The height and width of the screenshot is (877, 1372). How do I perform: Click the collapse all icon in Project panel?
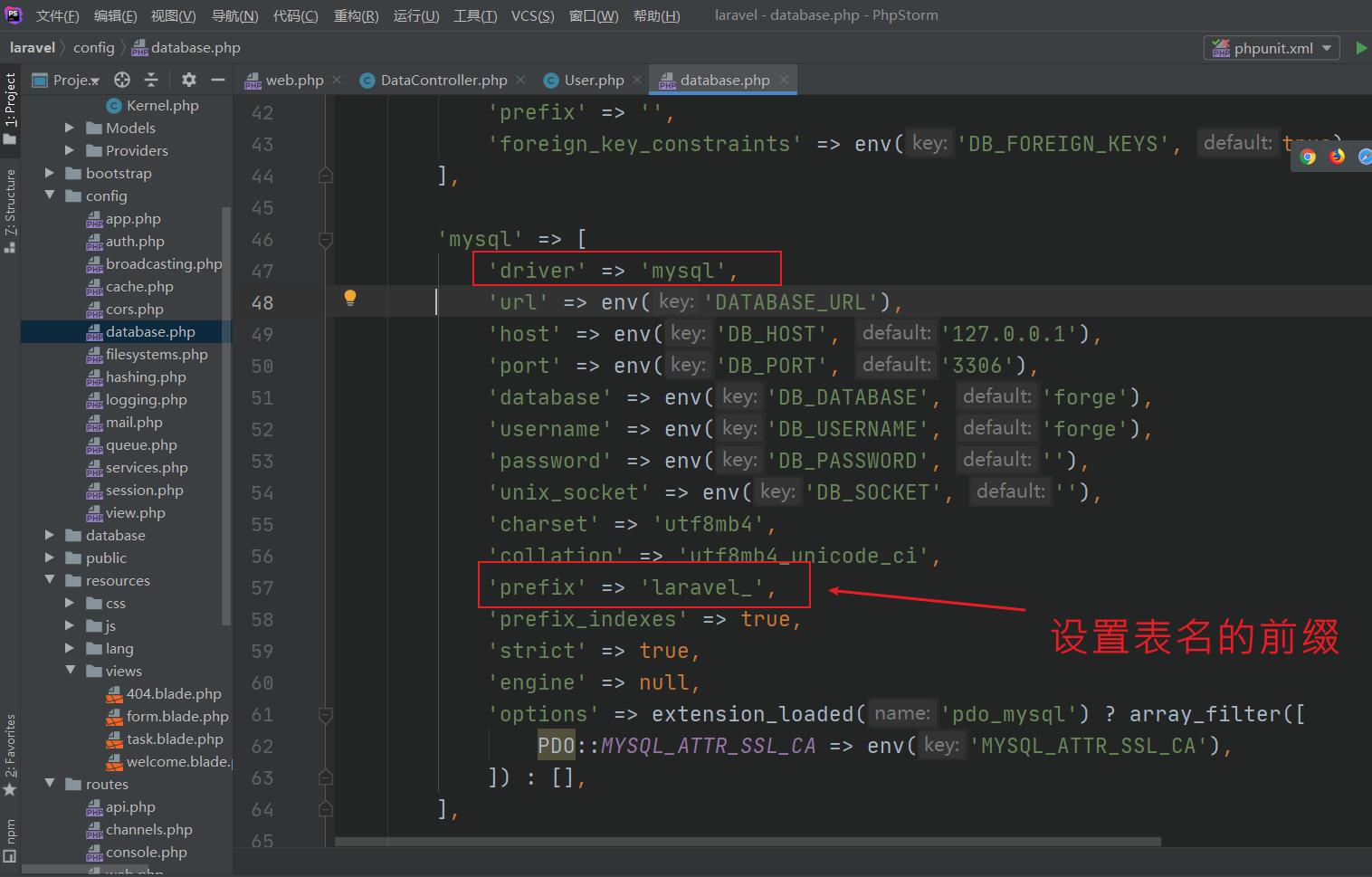coord(151,80)
